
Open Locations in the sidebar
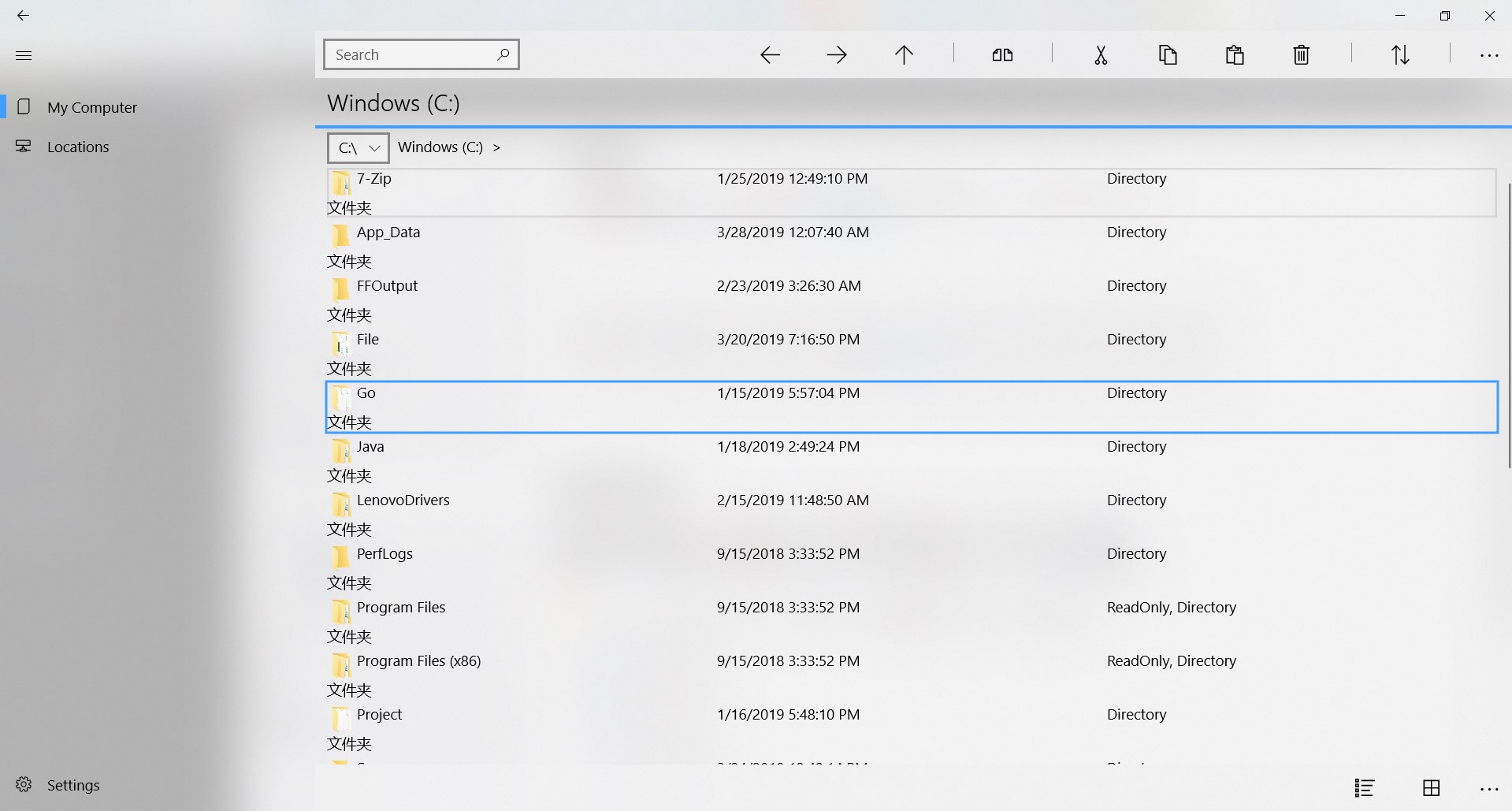pos(158,147)
